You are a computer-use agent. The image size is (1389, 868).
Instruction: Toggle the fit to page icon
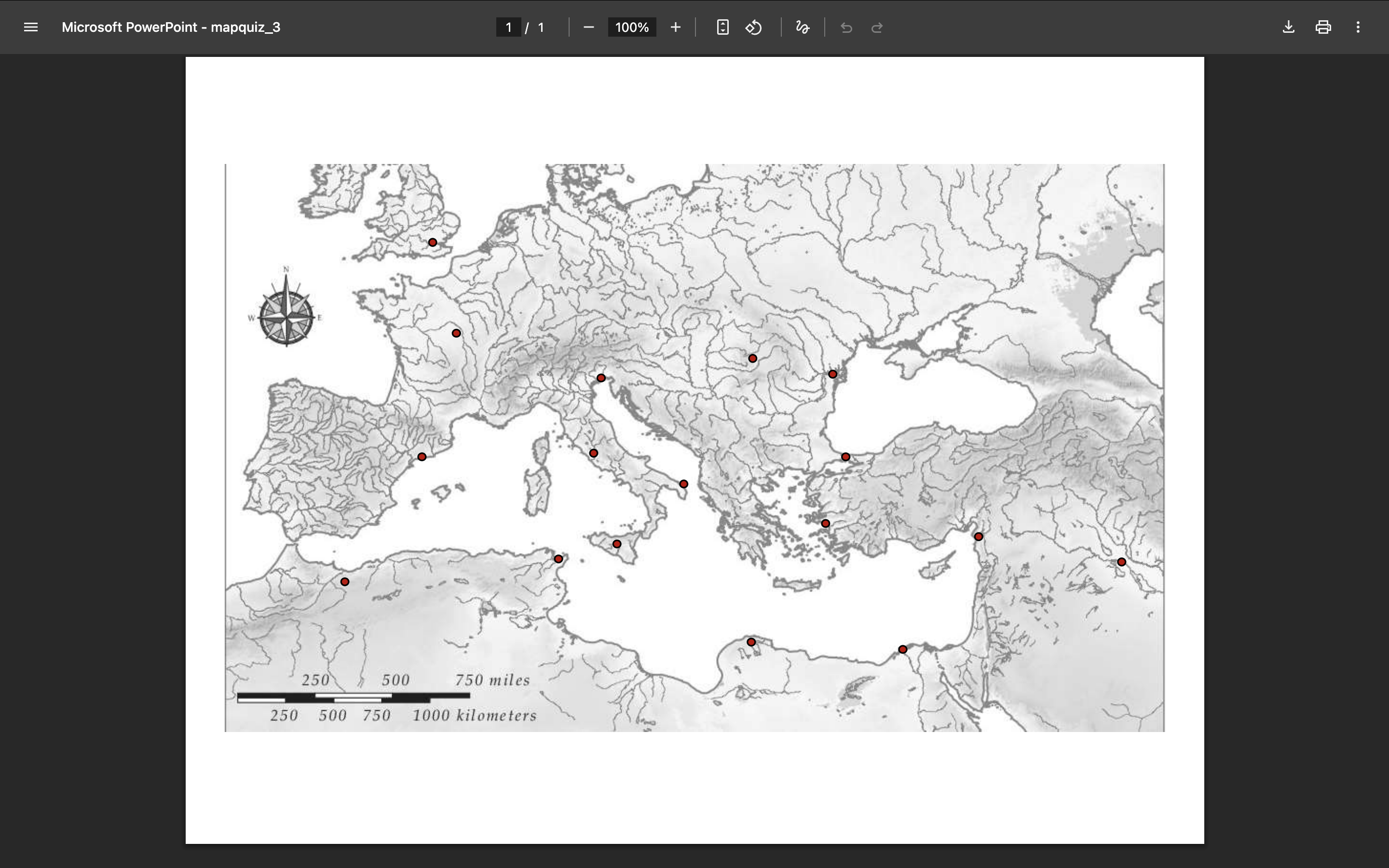(722, 27)
